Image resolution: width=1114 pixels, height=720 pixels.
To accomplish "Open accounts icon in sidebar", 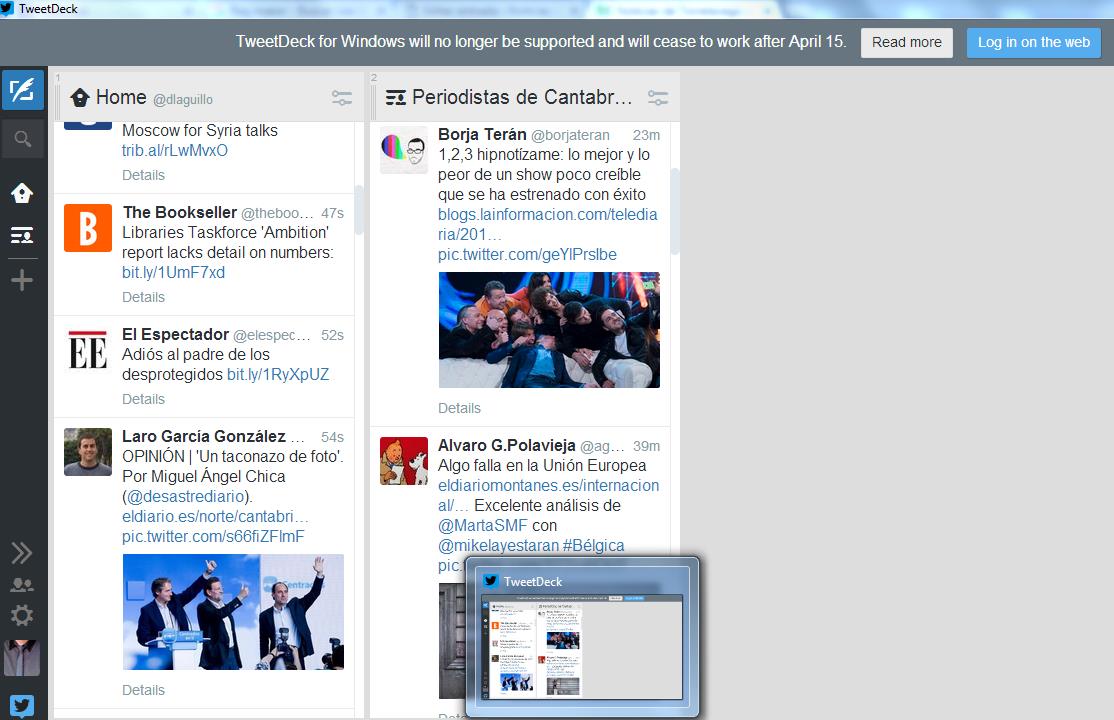I will pos(22,585).
